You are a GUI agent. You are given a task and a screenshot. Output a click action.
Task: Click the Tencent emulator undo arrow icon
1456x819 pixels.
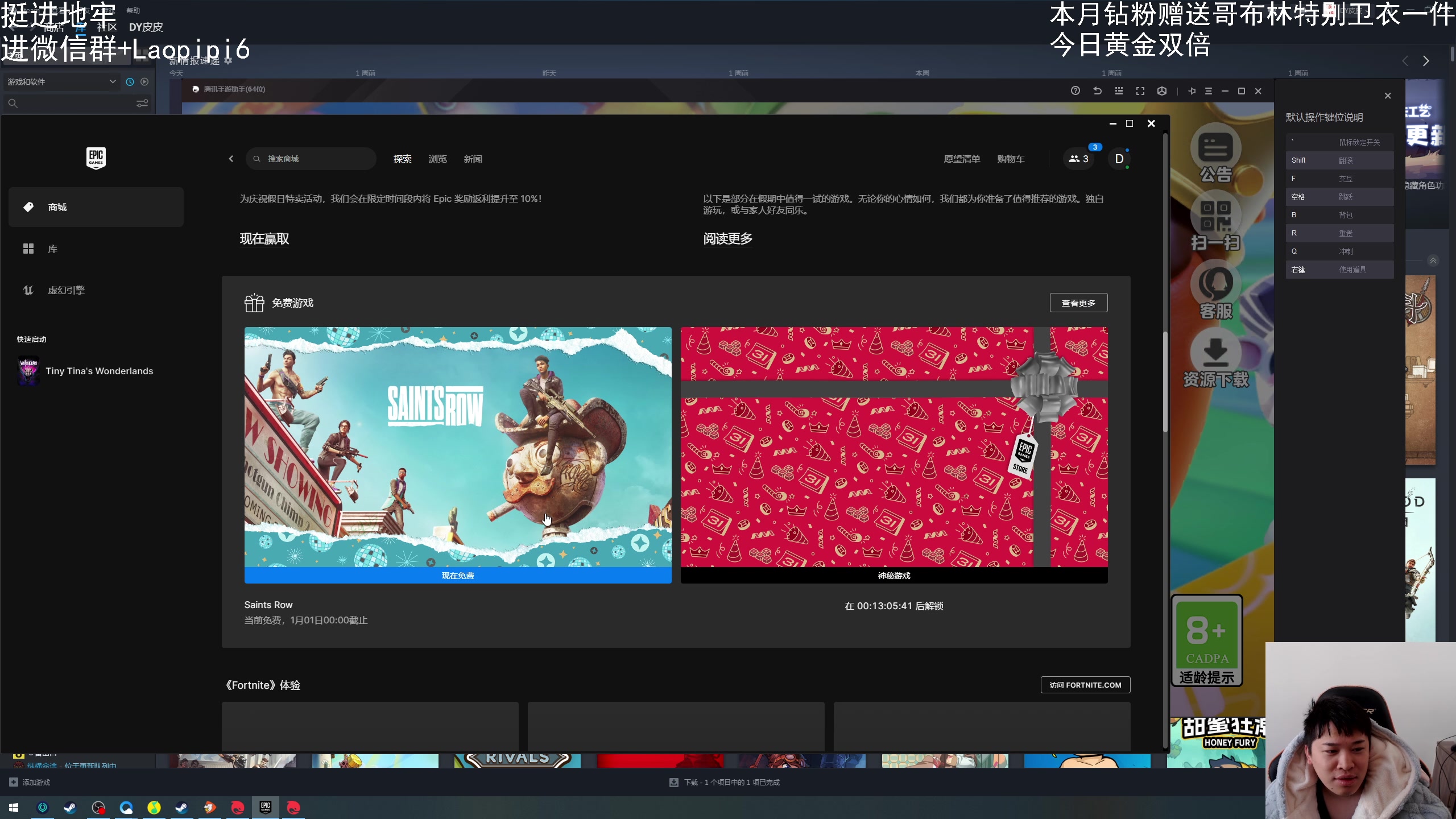click(x=1097, y=91)
